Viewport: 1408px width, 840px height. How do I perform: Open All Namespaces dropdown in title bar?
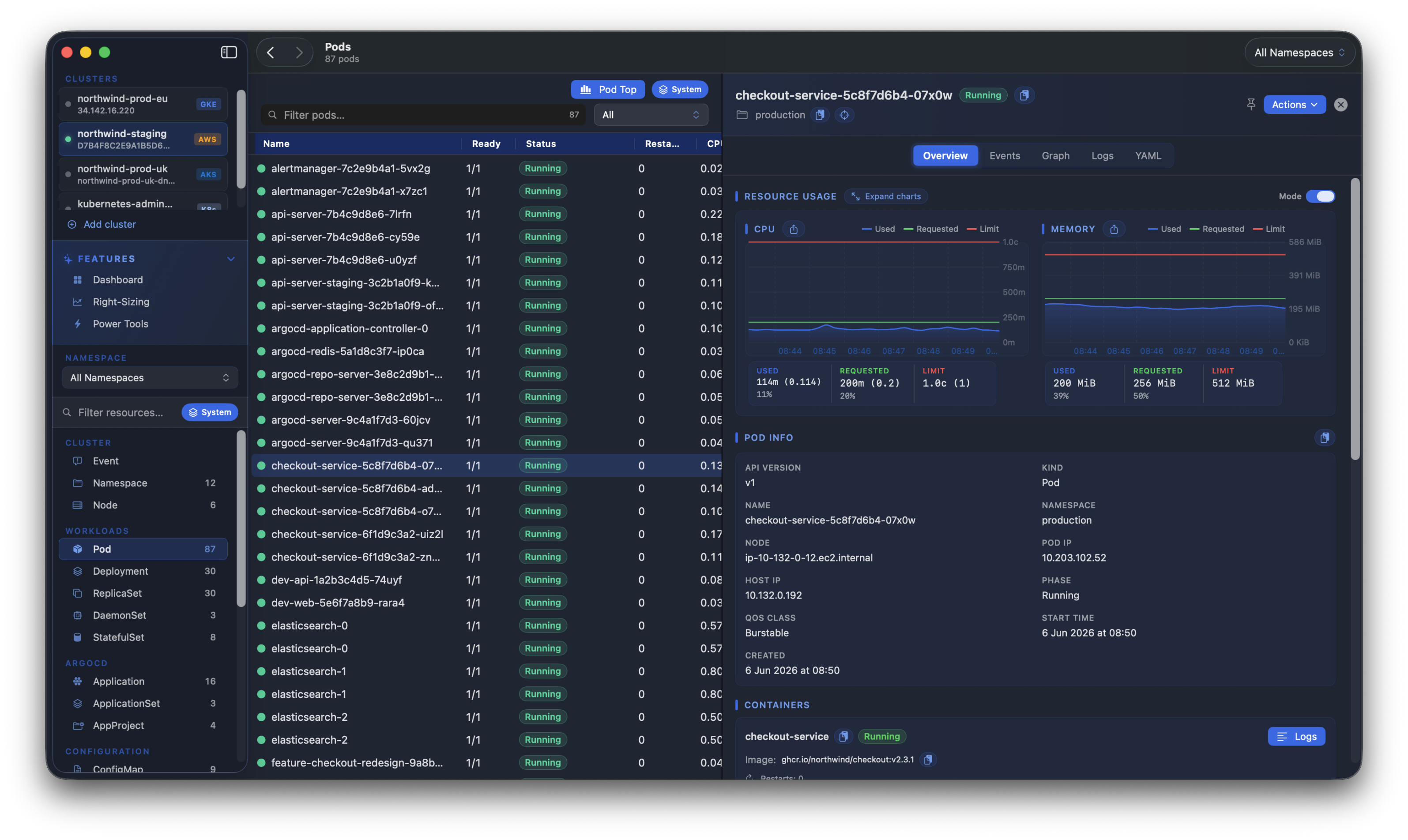(1299, 53)
